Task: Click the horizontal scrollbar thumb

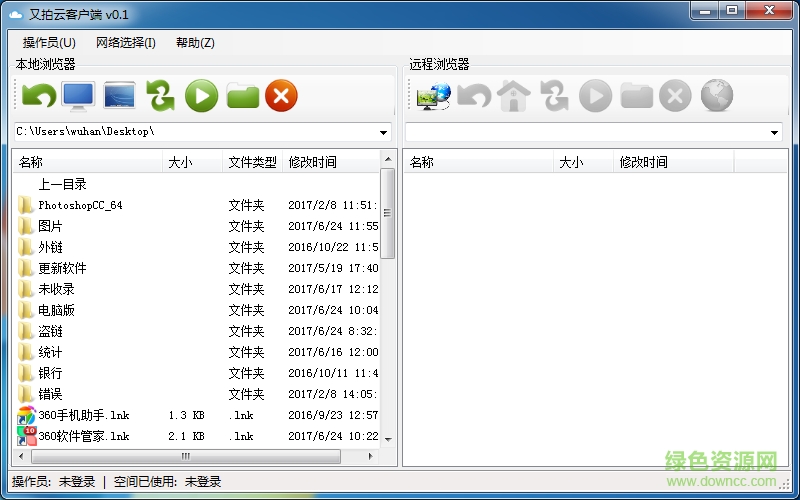Action: coord(186,456)
